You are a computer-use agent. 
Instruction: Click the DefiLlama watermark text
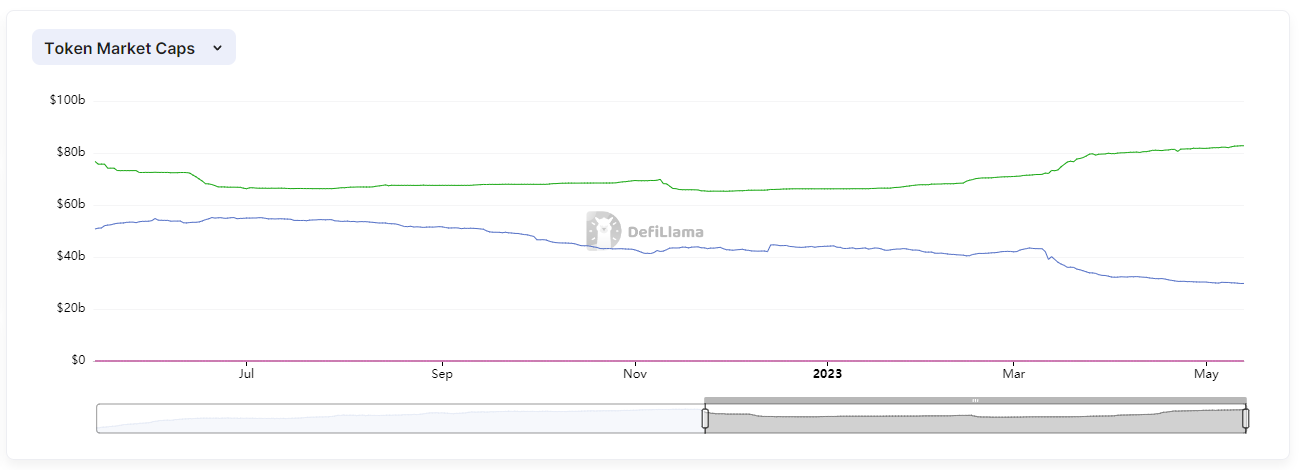[665, 232]
